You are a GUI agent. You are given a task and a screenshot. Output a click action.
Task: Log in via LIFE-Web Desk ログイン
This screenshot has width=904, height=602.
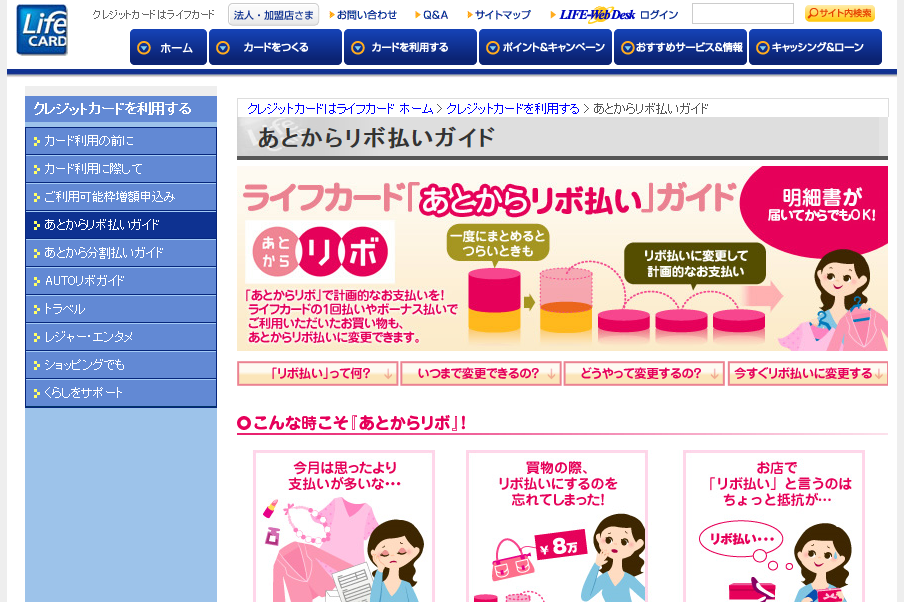coord(615,15)
